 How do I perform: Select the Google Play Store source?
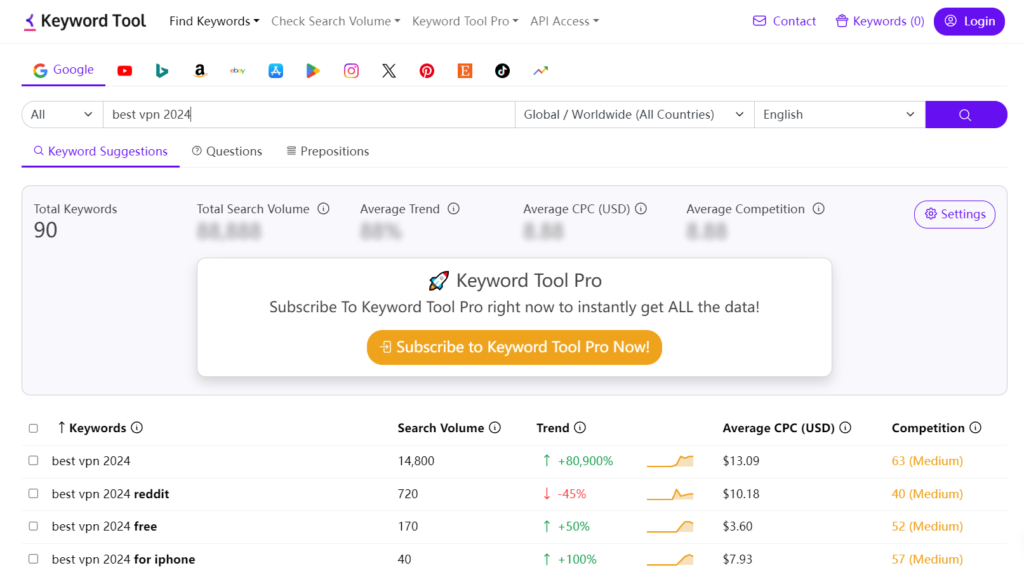(313, 71)
